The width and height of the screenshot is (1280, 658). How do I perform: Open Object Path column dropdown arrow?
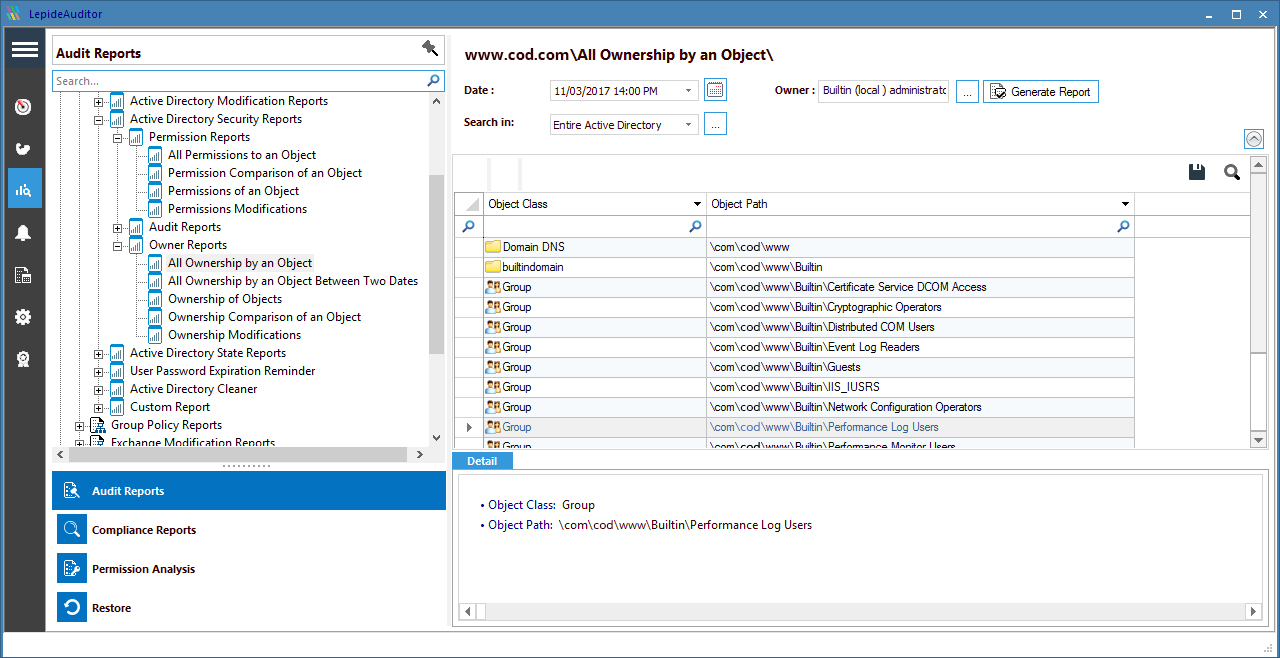click(1125, 204)
